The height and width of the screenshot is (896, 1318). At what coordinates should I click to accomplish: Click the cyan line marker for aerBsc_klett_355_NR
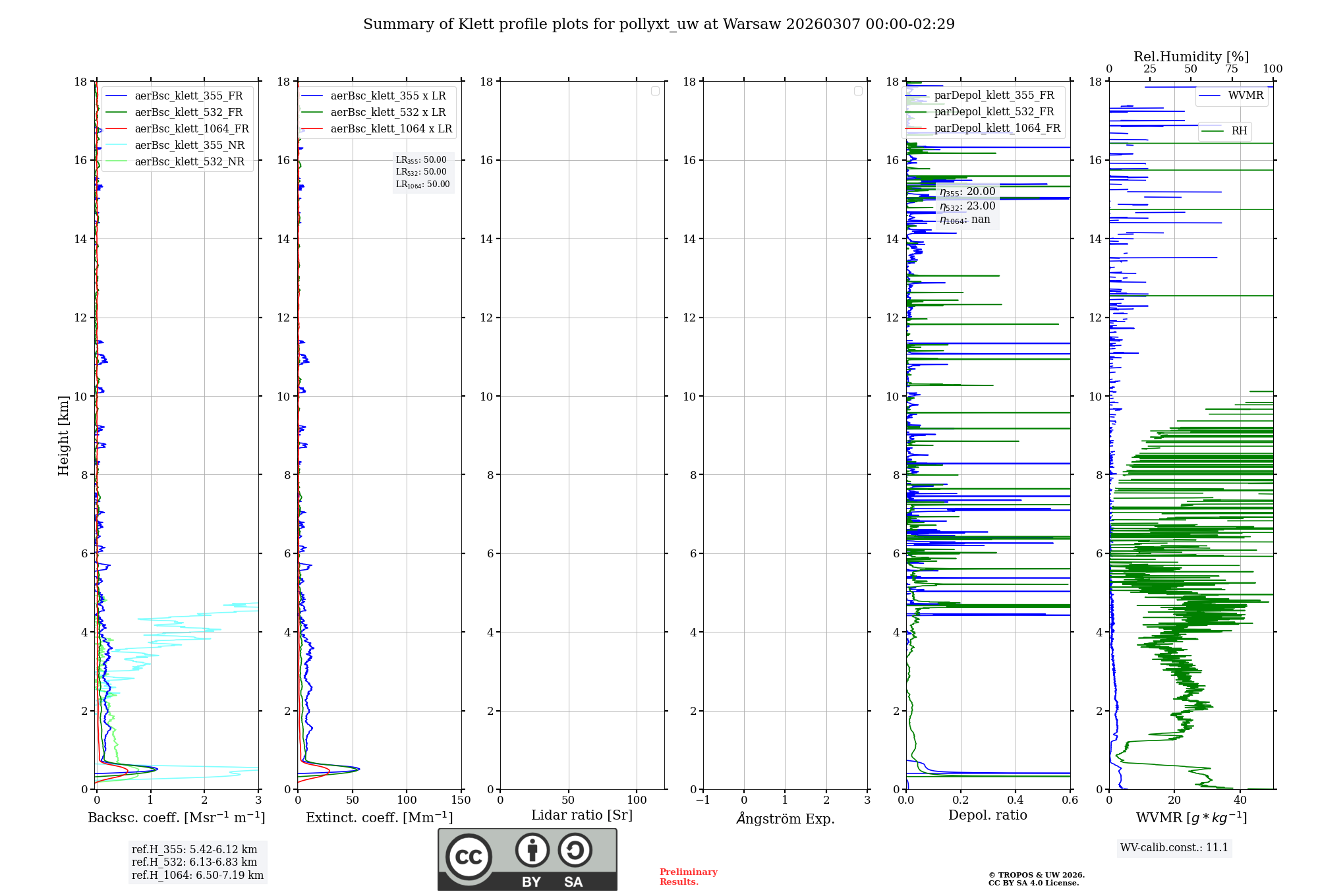coord(117,146)
